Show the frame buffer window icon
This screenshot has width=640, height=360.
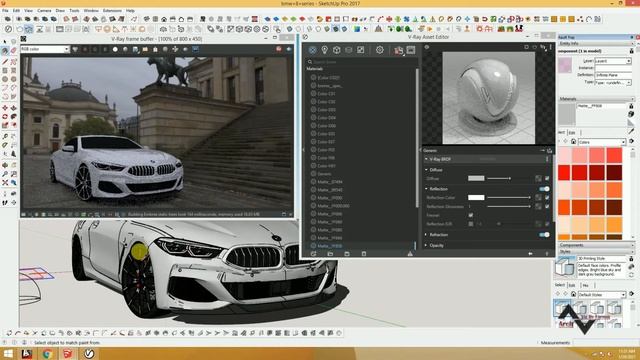(x=411, y=50)
